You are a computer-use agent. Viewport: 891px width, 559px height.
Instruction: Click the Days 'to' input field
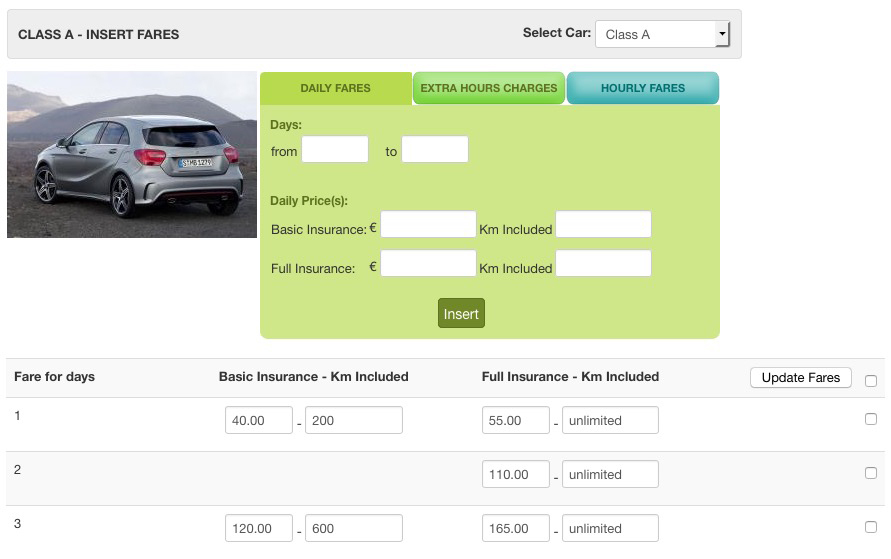click(x=435, y=149)
